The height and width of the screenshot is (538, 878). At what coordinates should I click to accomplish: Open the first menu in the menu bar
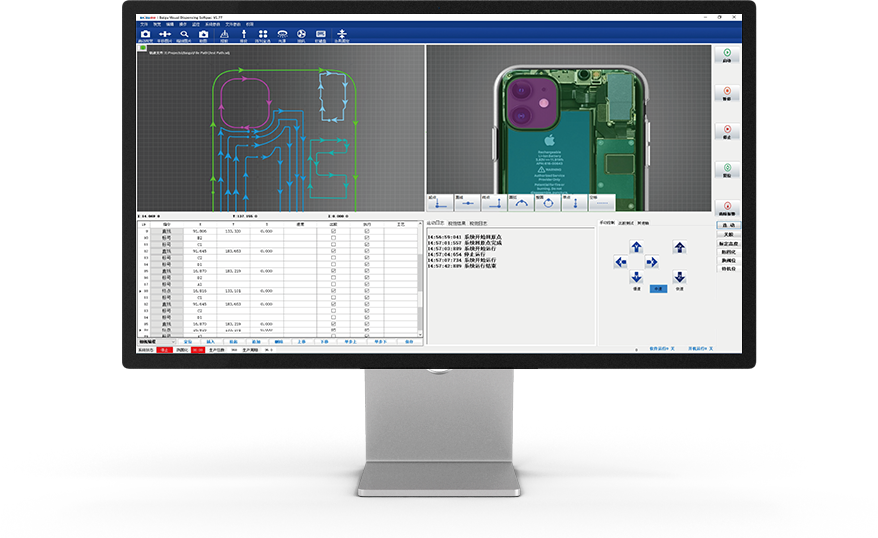click(143, 23)
